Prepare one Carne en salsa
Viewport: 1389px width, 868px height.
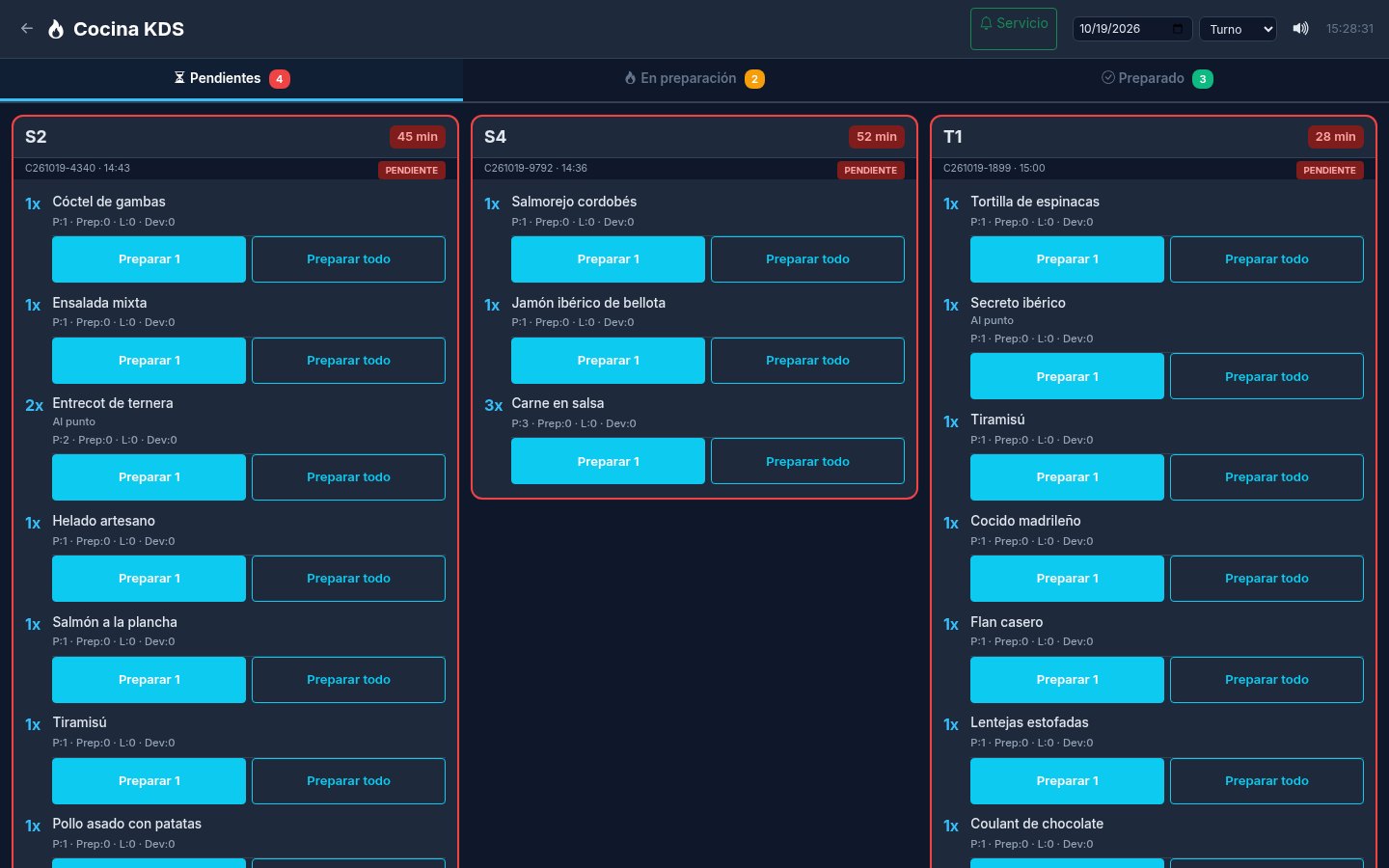coord(609,462)
